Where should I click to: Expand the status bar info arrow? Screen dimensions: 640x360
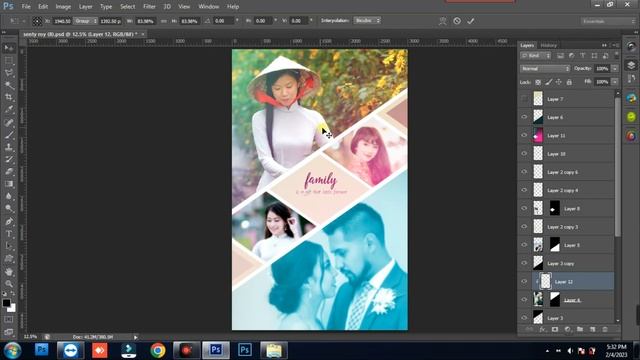136,337
